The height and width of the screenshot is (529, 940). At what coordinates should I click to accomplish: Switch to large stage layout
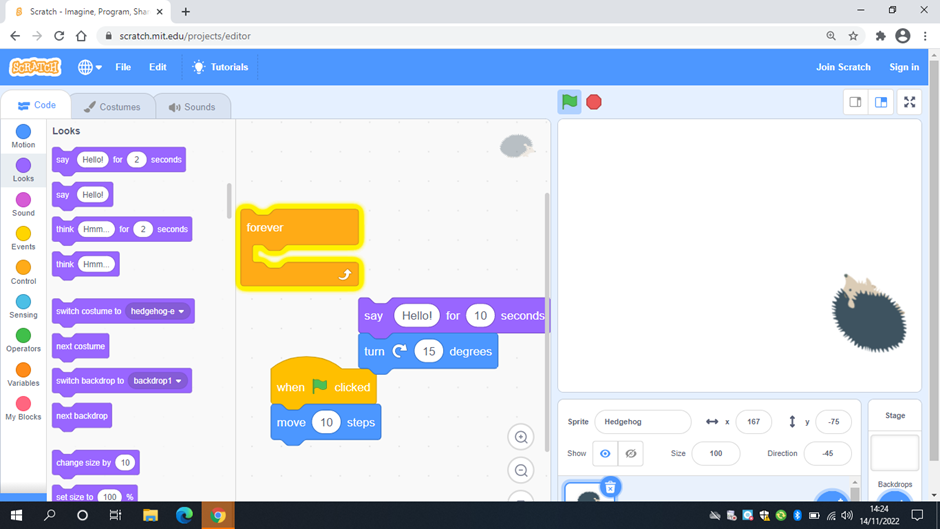click(x=881, y=102)
